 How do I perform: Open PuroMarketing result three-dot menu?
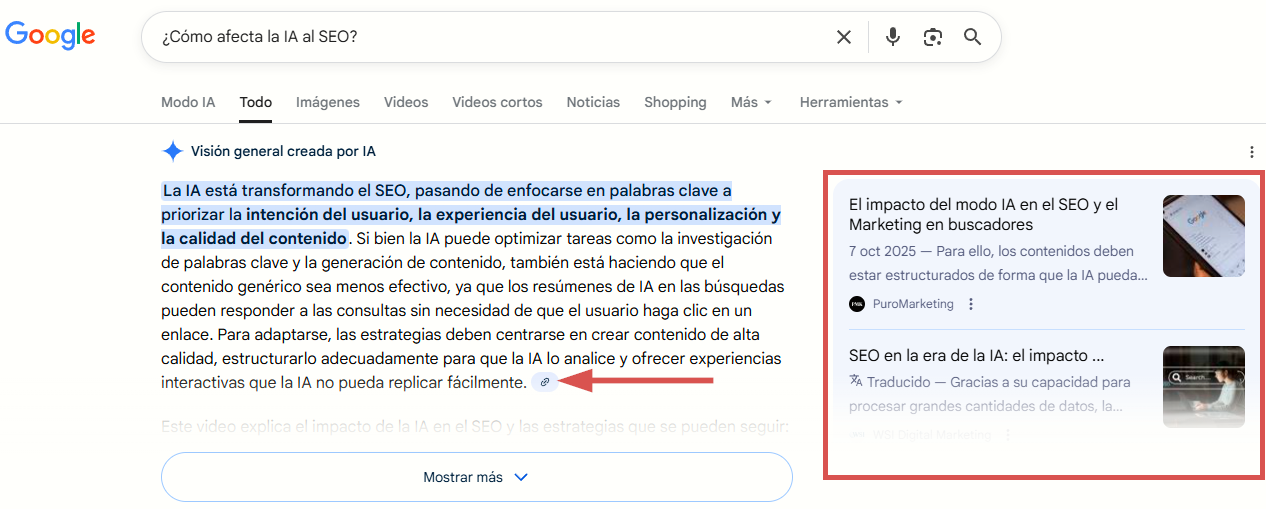tap(971, 304)
